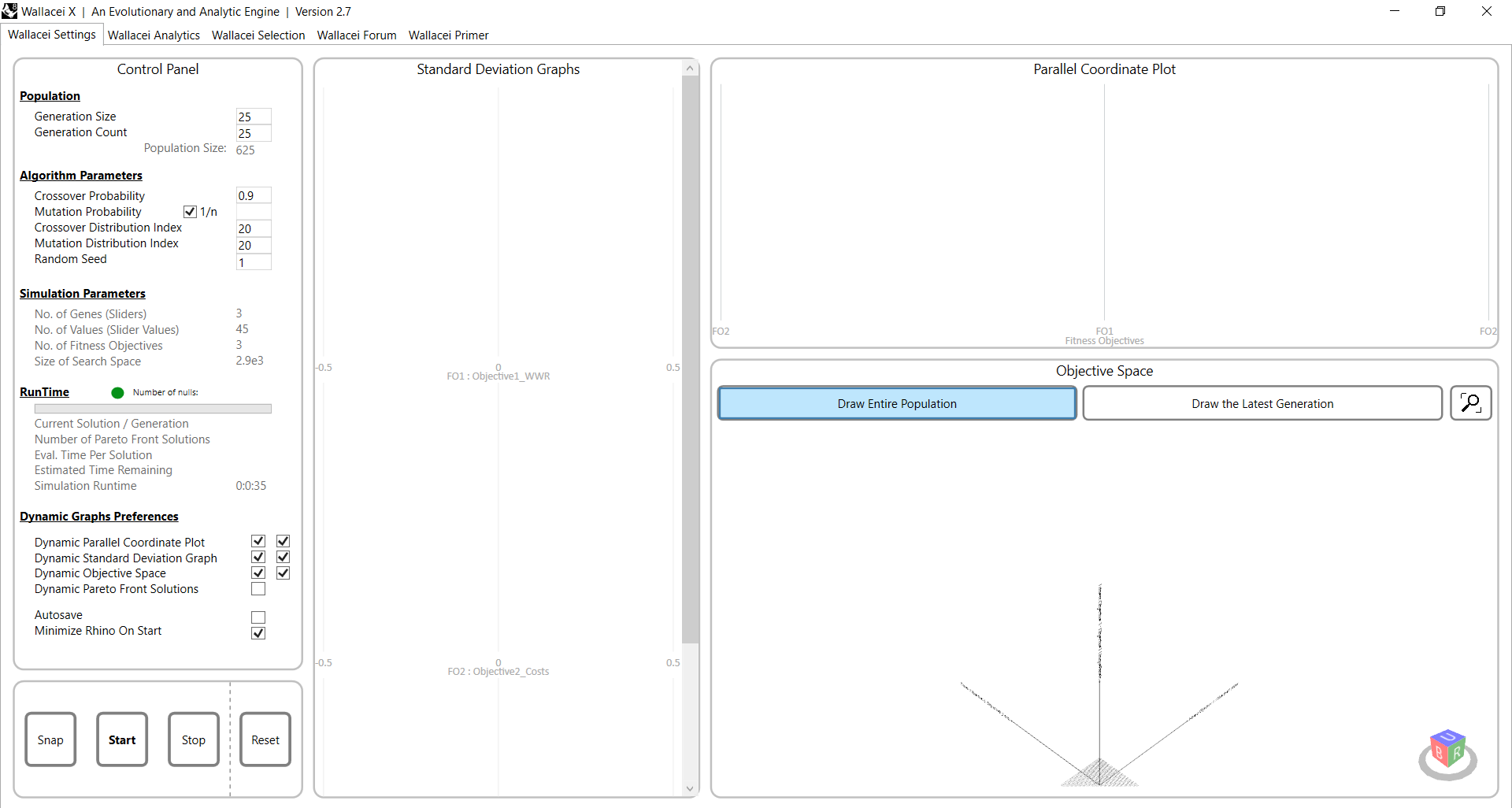Click the 3D orientation cube gizmo

click(1447, 751)
